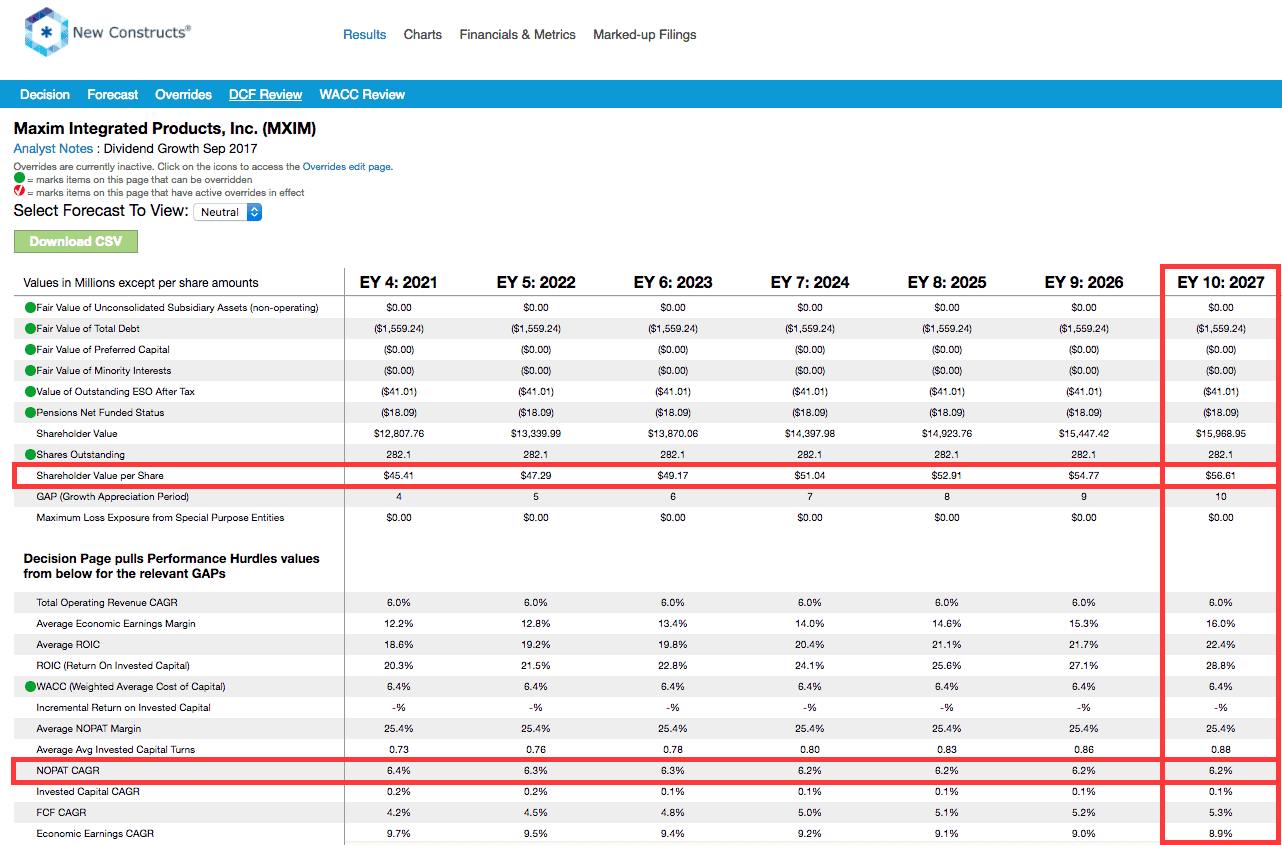Go to the Decision page
The width and height of the screenshot is (1282, 845).
pyautogui.click(x=45, y=95)
